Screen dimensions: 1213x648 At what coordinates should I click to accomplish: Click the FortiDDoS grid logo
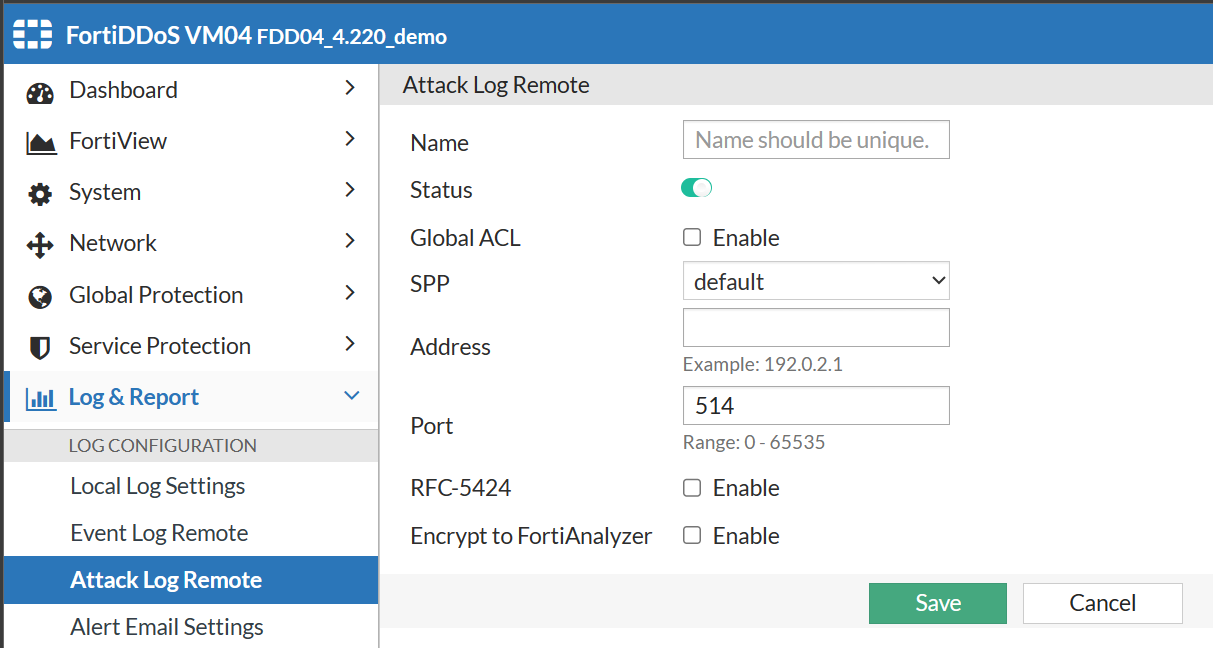pyautogui.click(x=30, y=34)
